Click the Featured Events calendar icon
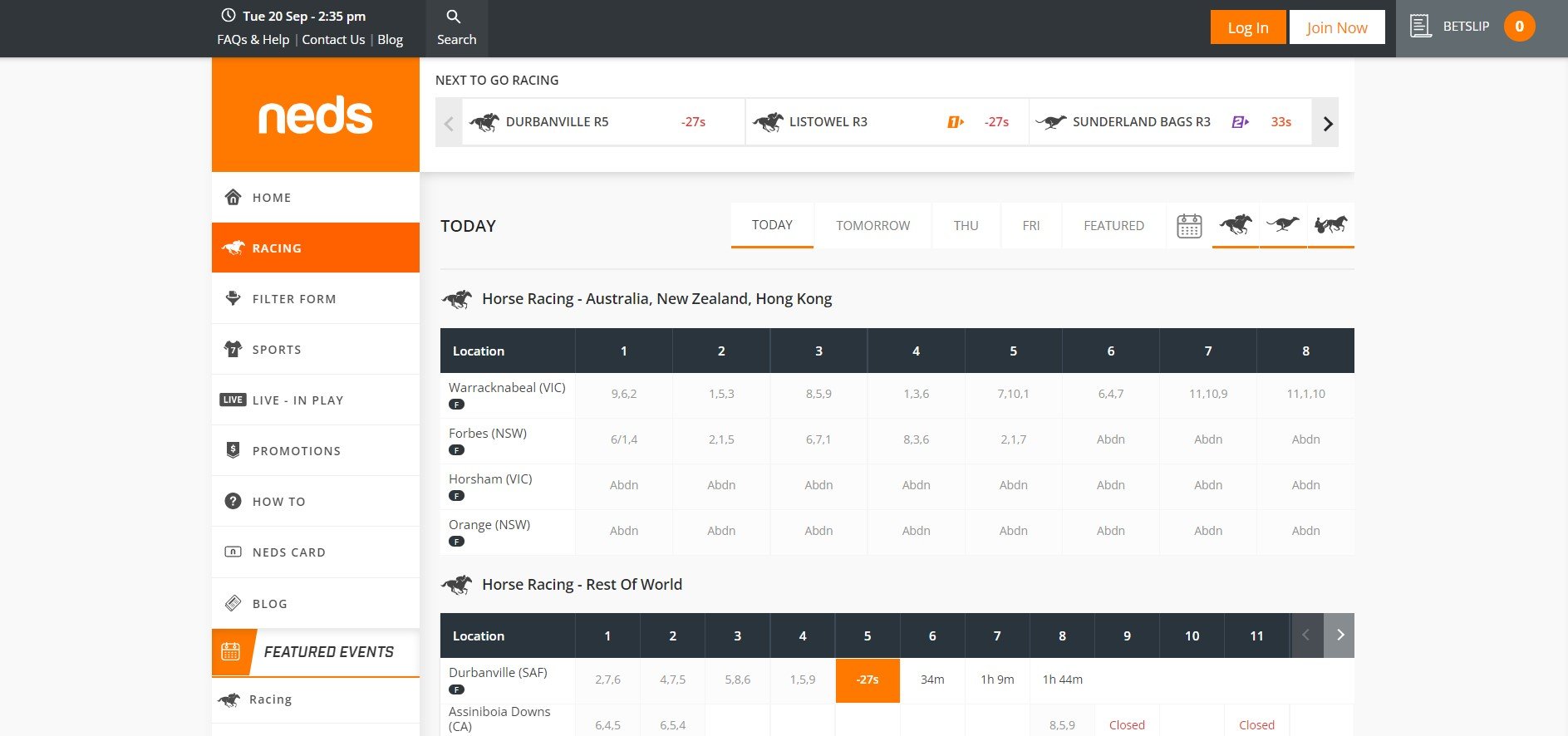Viewport: 1568px width, 736px height. (231, 652)
